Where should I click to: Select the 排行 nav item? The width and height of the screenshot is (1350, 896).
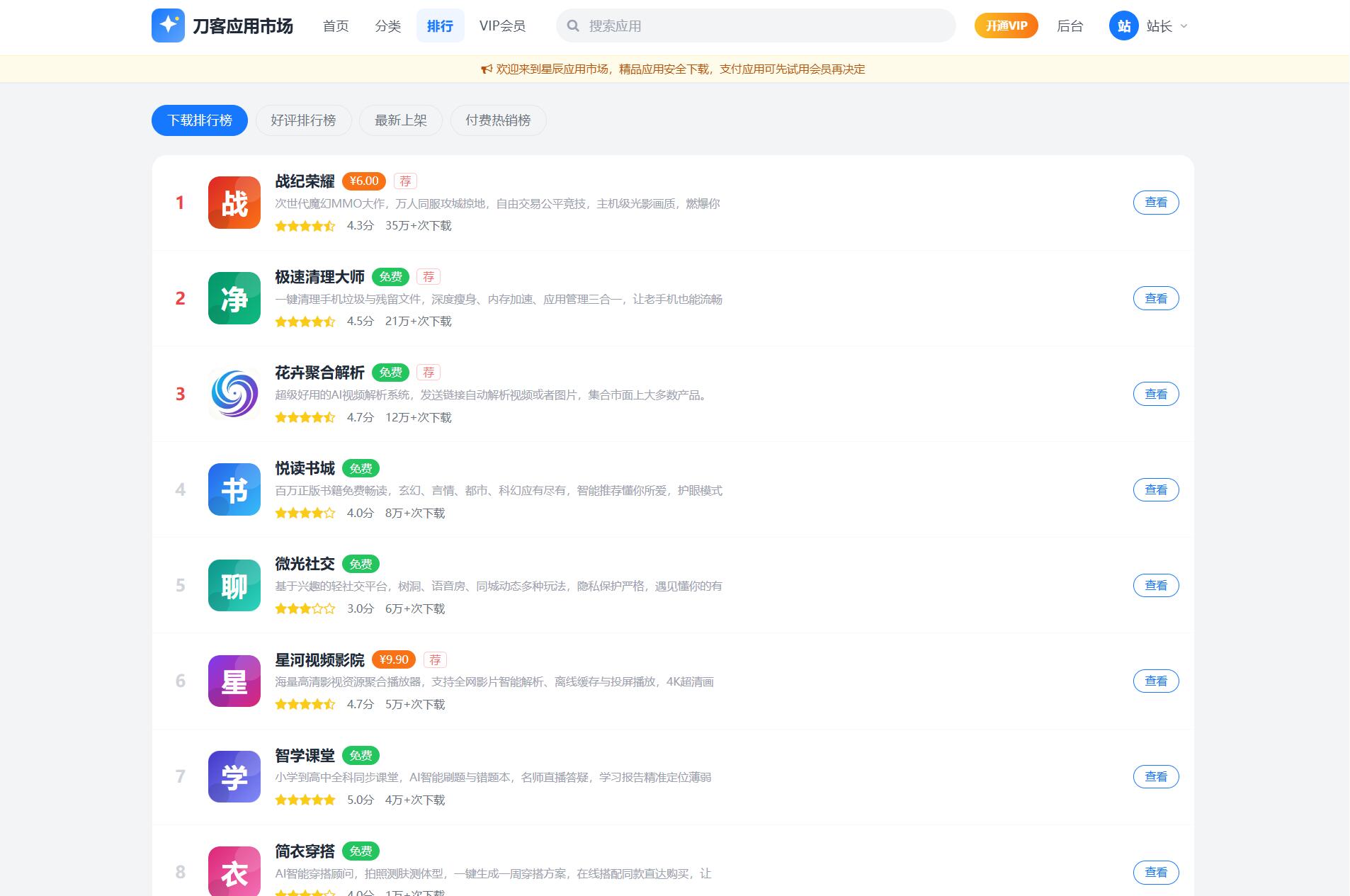(x=440, y=26)
